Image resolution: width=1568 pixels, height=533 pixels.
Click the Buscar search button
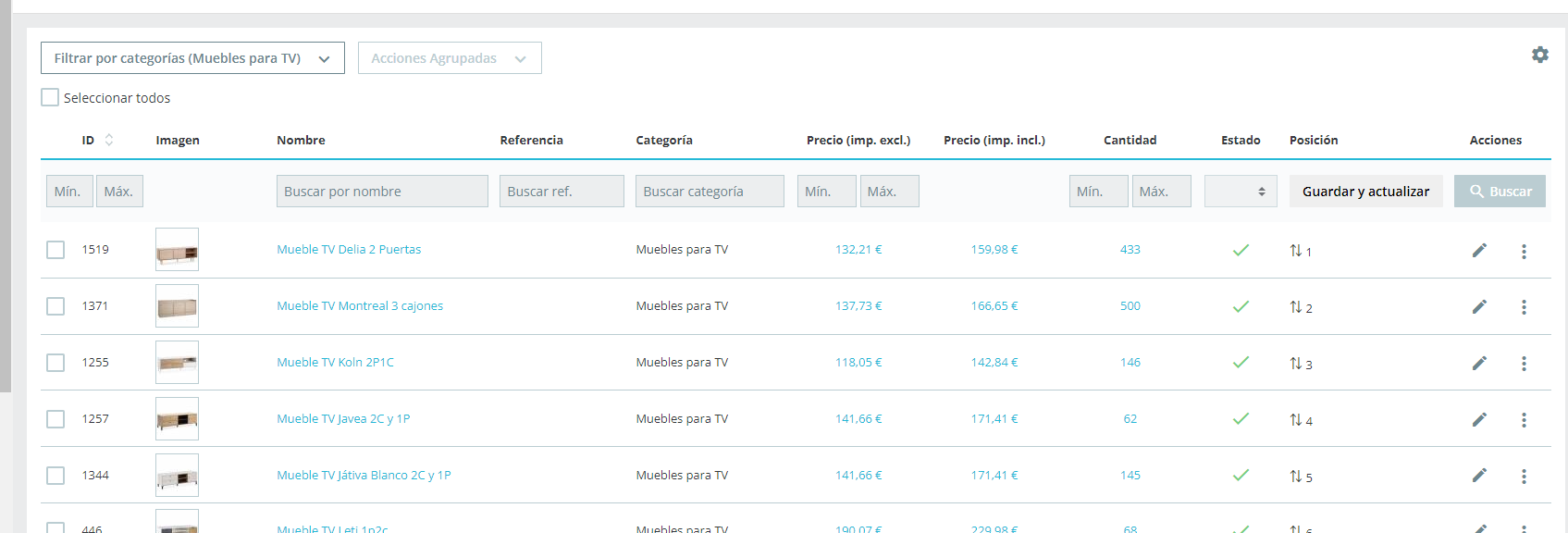[1500, 192]
